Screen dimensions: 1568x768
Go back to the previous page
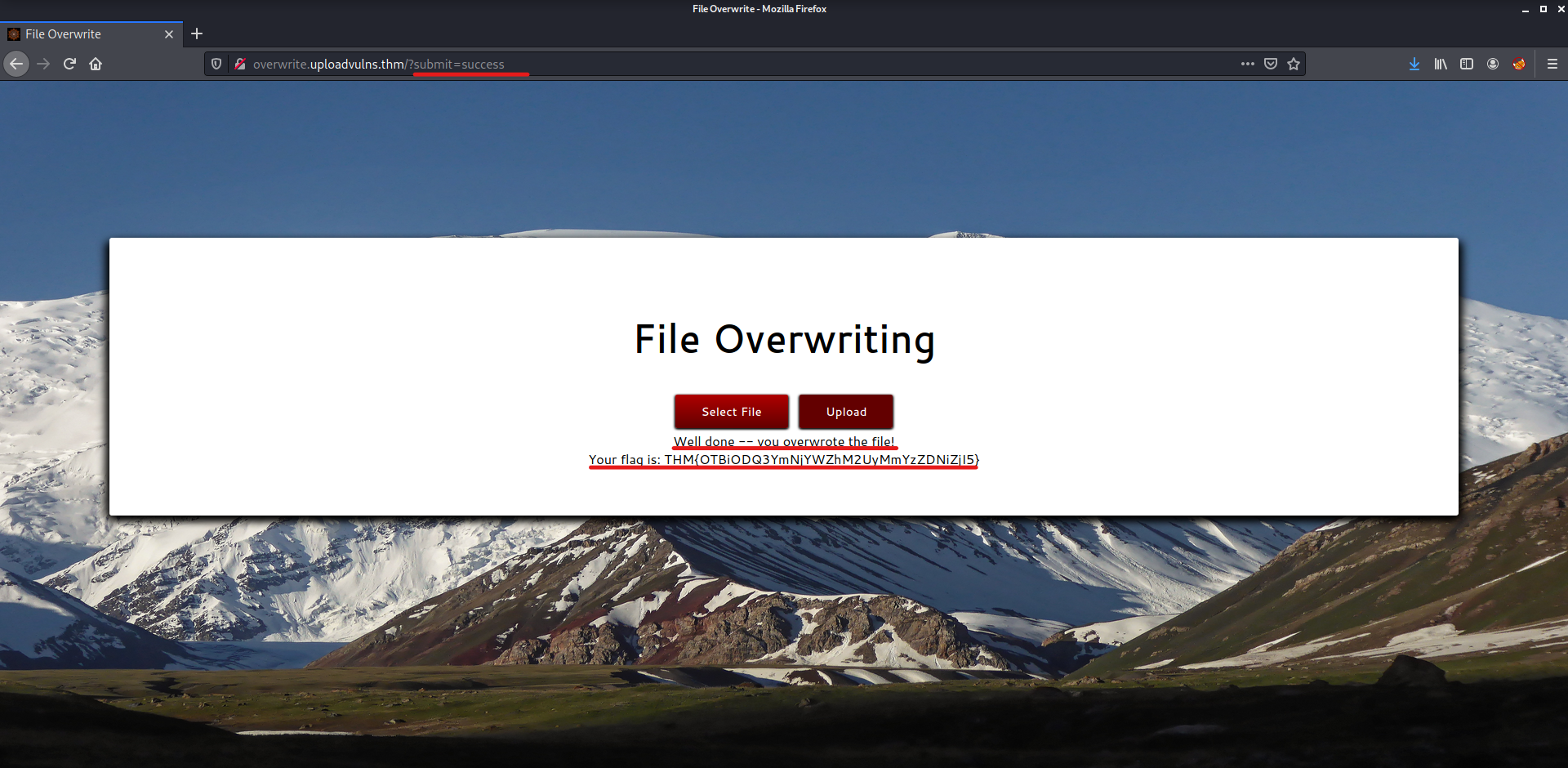[x=16, y=64]
